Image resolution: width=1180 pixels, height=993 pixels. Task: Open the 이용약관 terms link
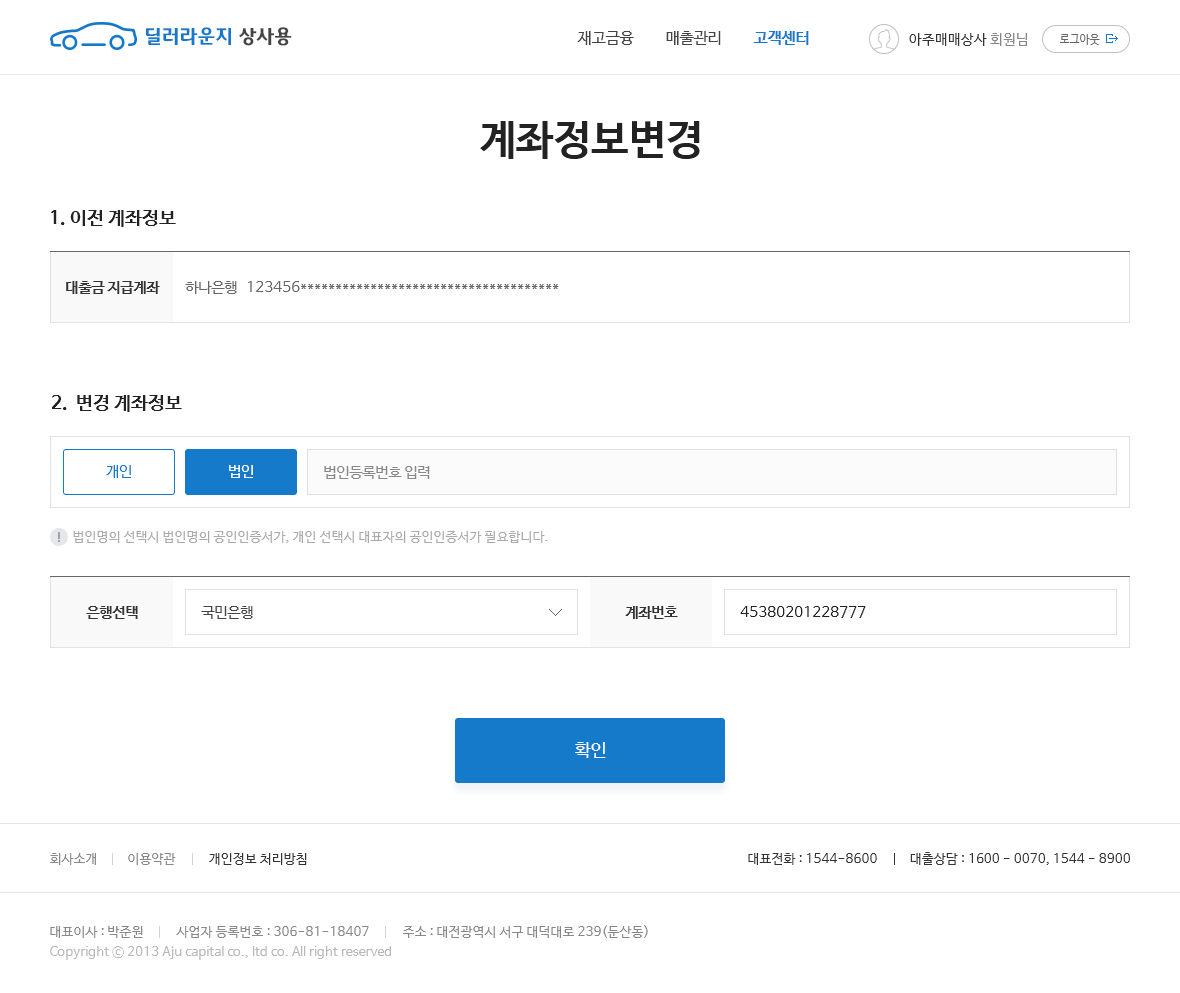pos(150,858)
